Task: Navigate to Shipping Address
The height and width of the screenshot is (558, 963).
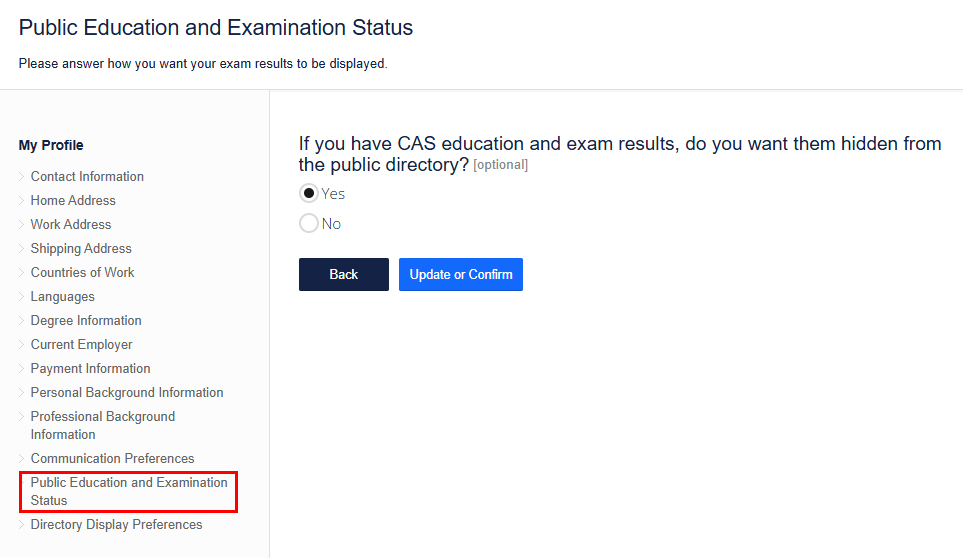Action: (x=81, y=249)
